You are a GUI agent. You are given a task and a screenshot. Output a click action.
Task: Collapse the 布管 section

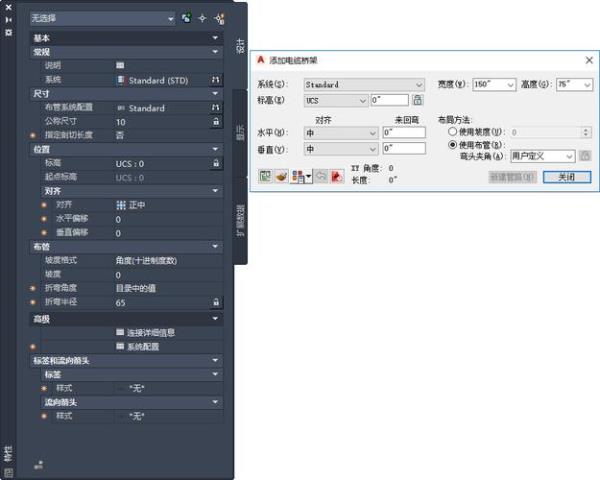pyautogui.click(x=215, y=246)
